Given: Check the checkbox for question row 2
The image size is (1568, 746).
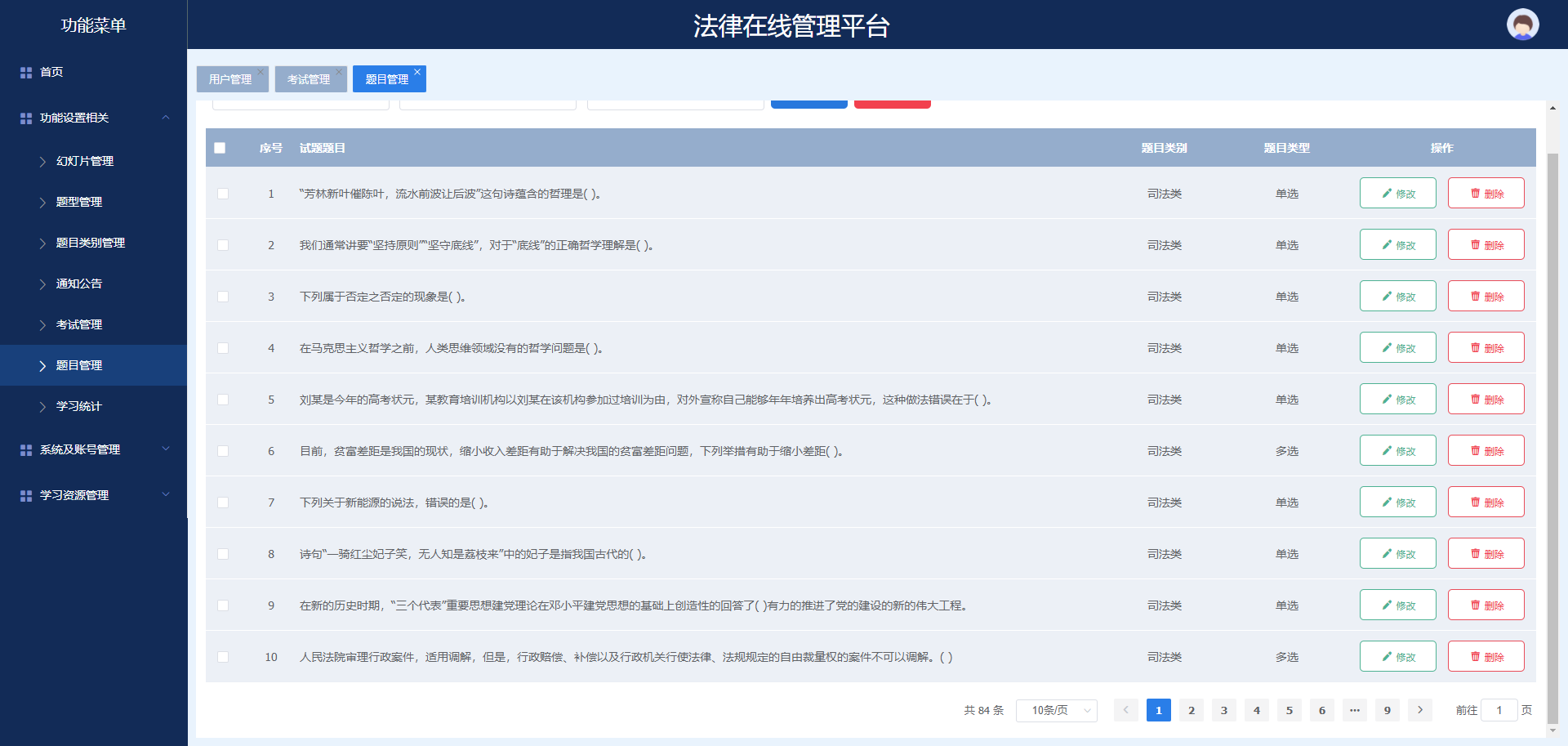Looking at the screenshot, I should coord(223,245).
